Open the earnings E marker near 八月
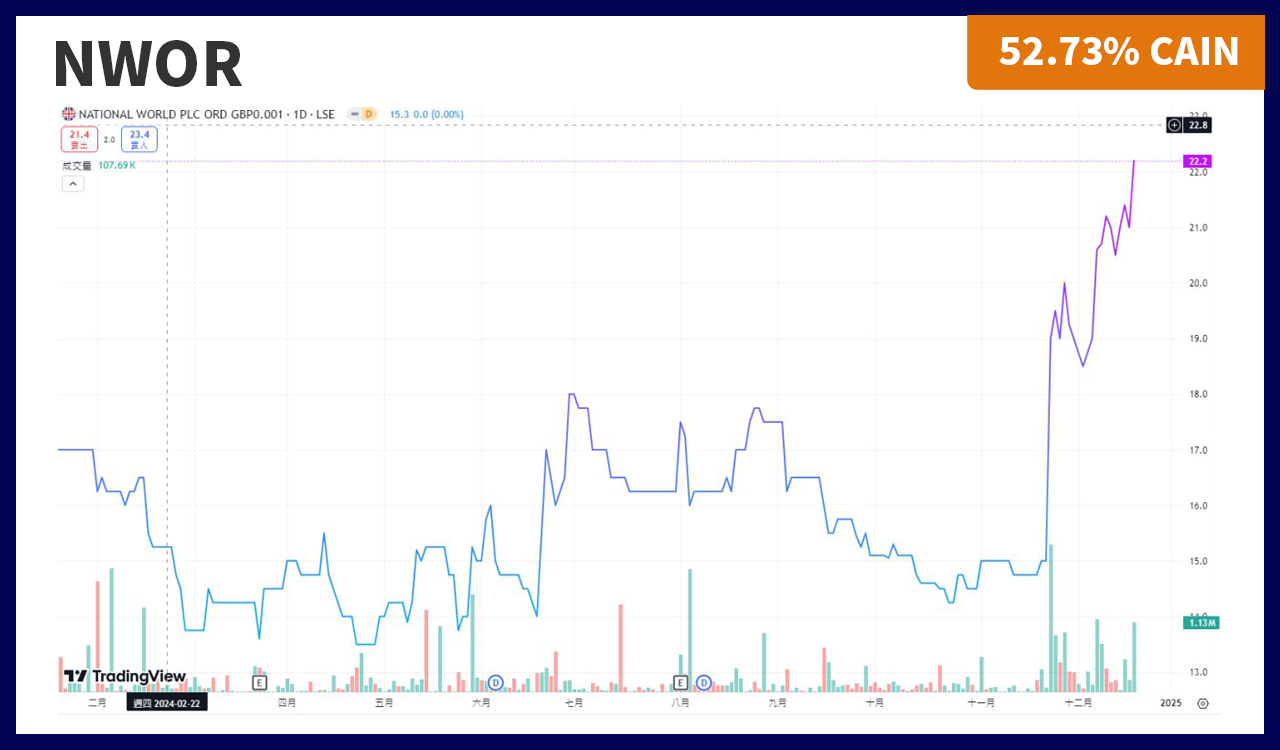The width and height of the screenshot is (1280, 750). [x=680, y=683]
